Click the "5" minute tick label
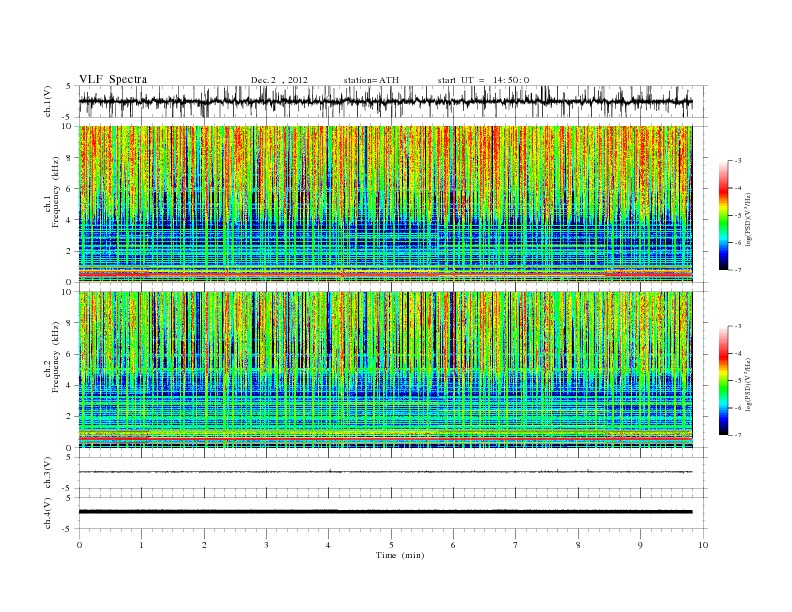 [391, 545]
